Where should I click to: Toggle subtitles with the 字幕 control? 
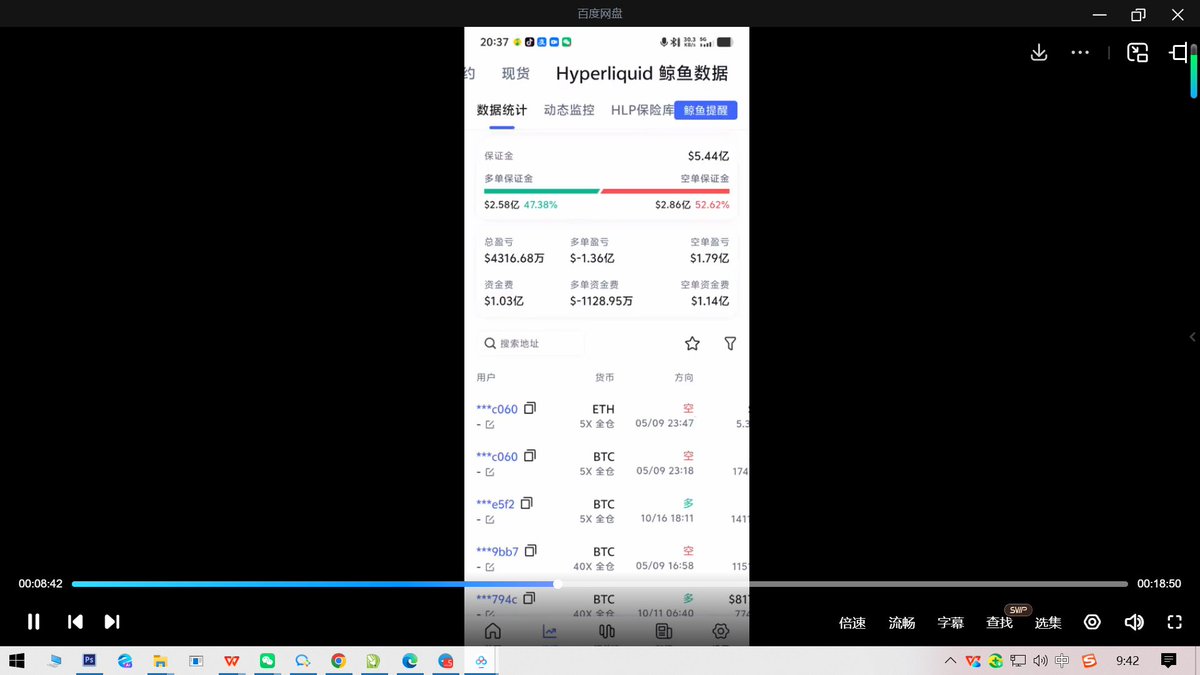[x=950, y=622]
